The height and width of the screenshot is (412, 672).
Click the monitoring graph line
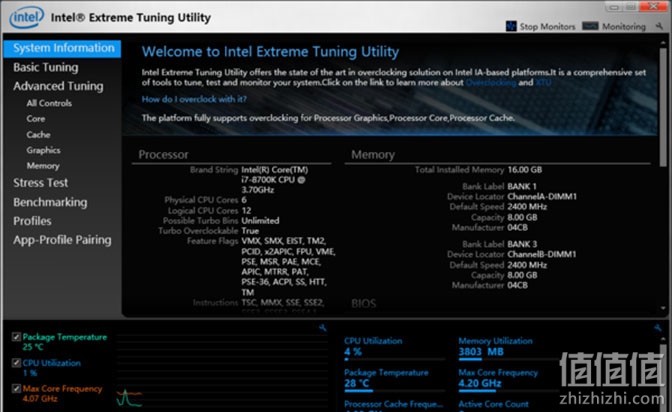coord(129,398)
